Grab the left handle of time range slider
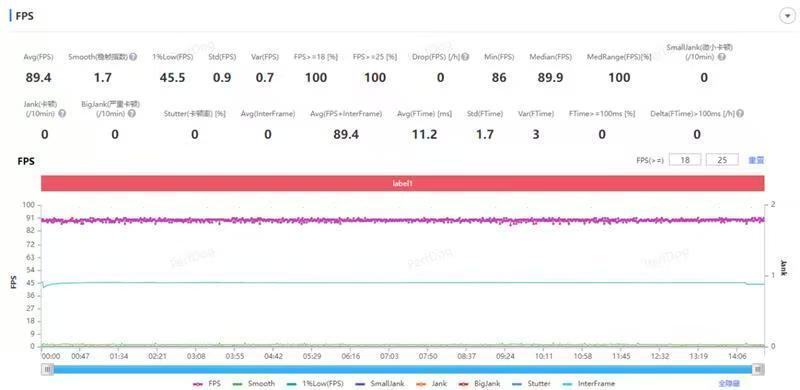The width and height of the screenshot is (800, 390). point(47,369)
